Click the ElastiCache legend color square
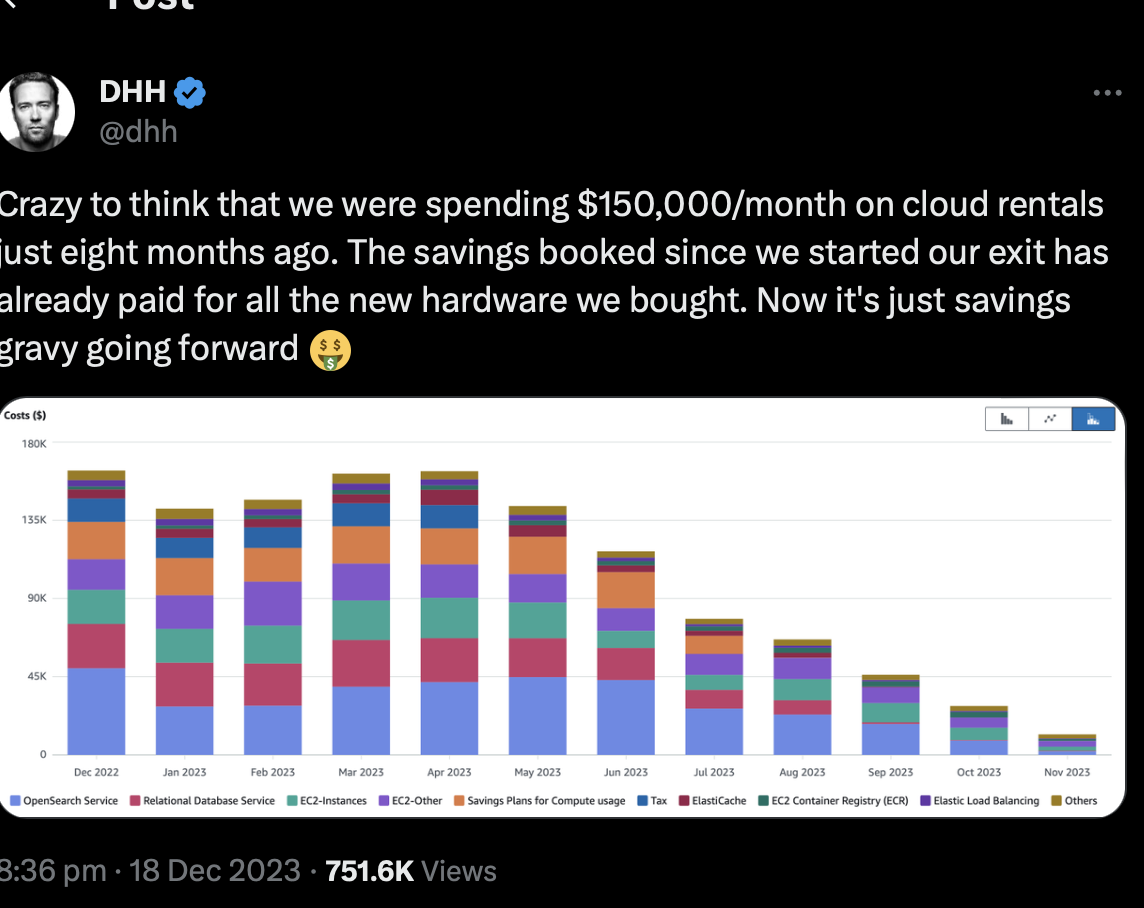This screenshot has width=1144, height=908. [685, 801]
